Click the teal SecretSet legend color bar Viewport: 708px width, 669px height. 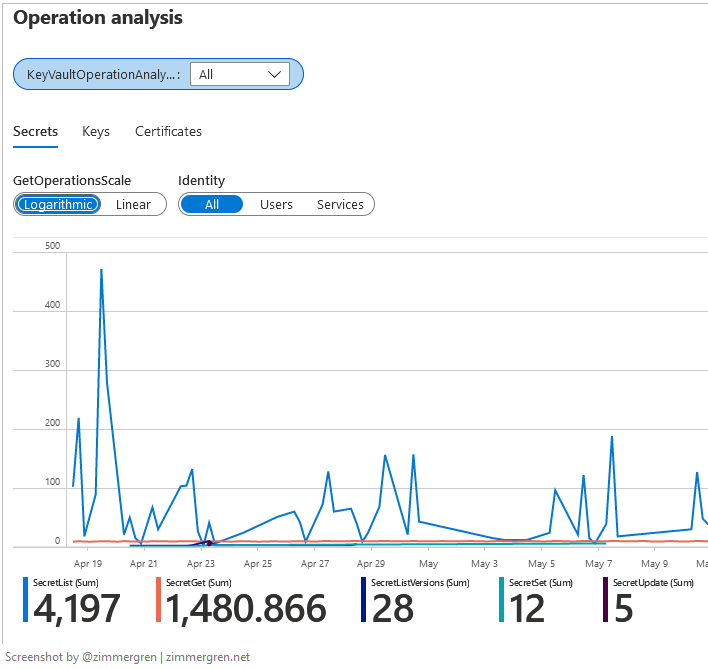point(501,600)
